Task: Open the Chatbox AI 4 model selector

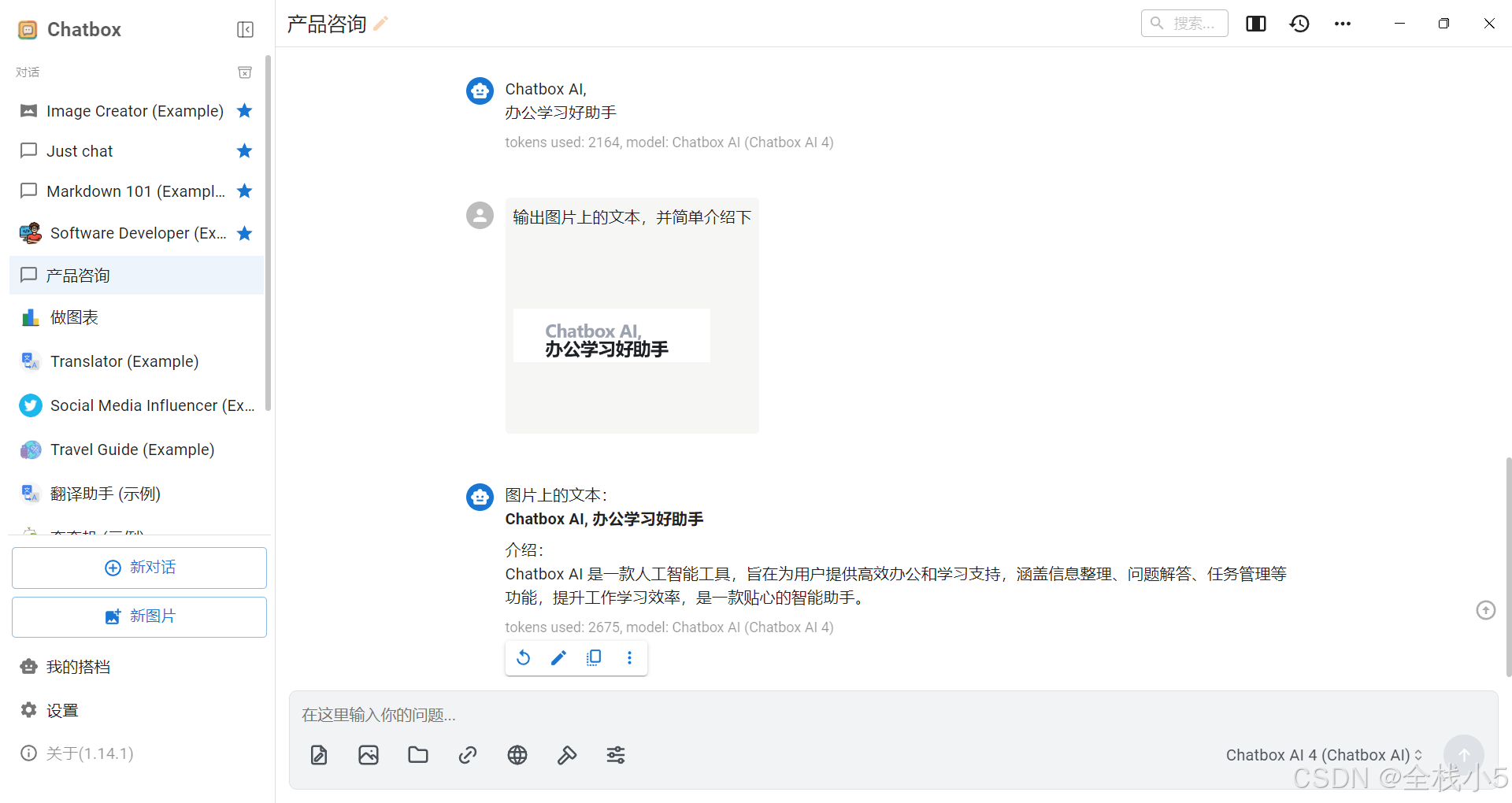Action: pyautogui.click(x=1324, y=755)
